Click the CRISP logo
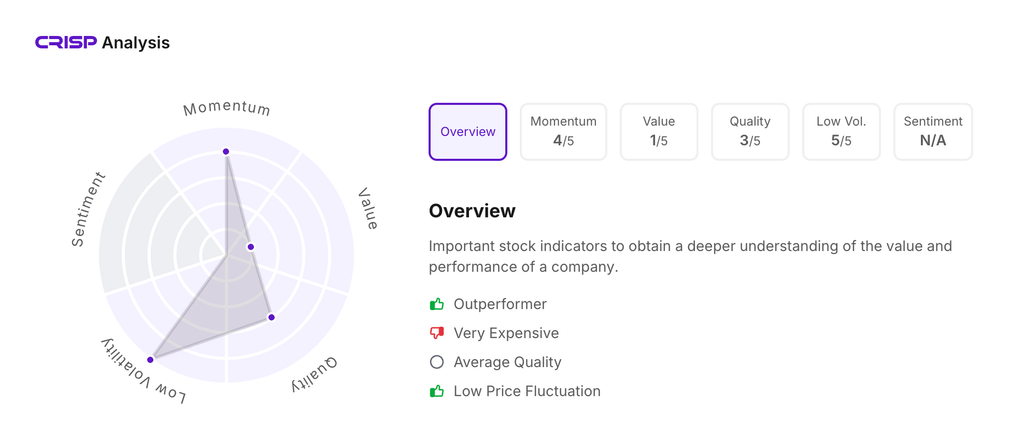This screenshot has width=1024, height=444. point(66,42)
